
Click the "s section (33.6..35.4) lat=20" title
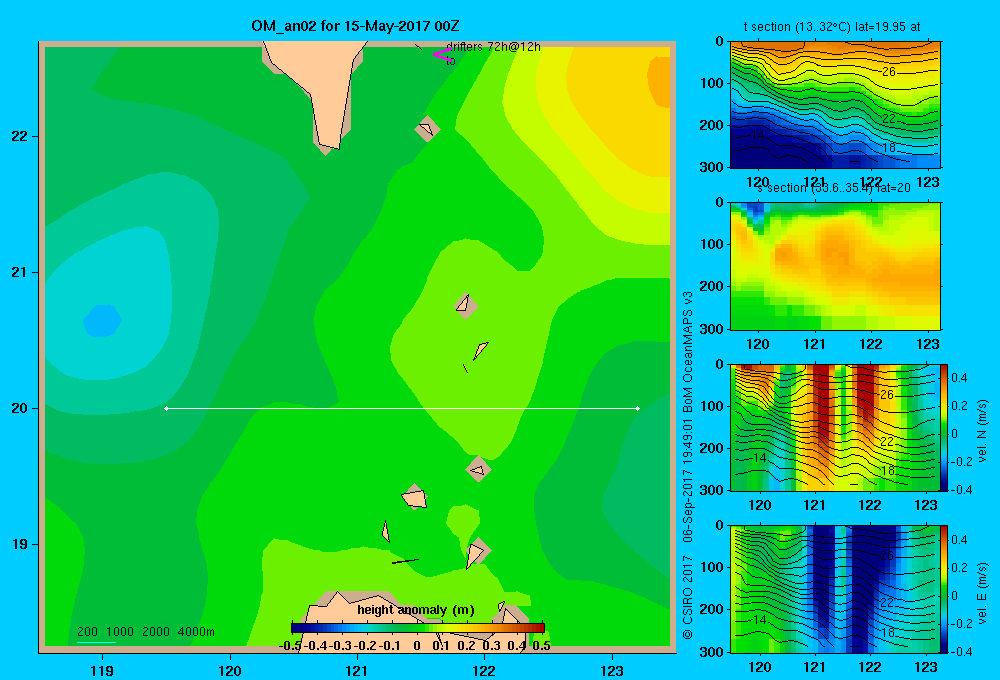[834, 188]
